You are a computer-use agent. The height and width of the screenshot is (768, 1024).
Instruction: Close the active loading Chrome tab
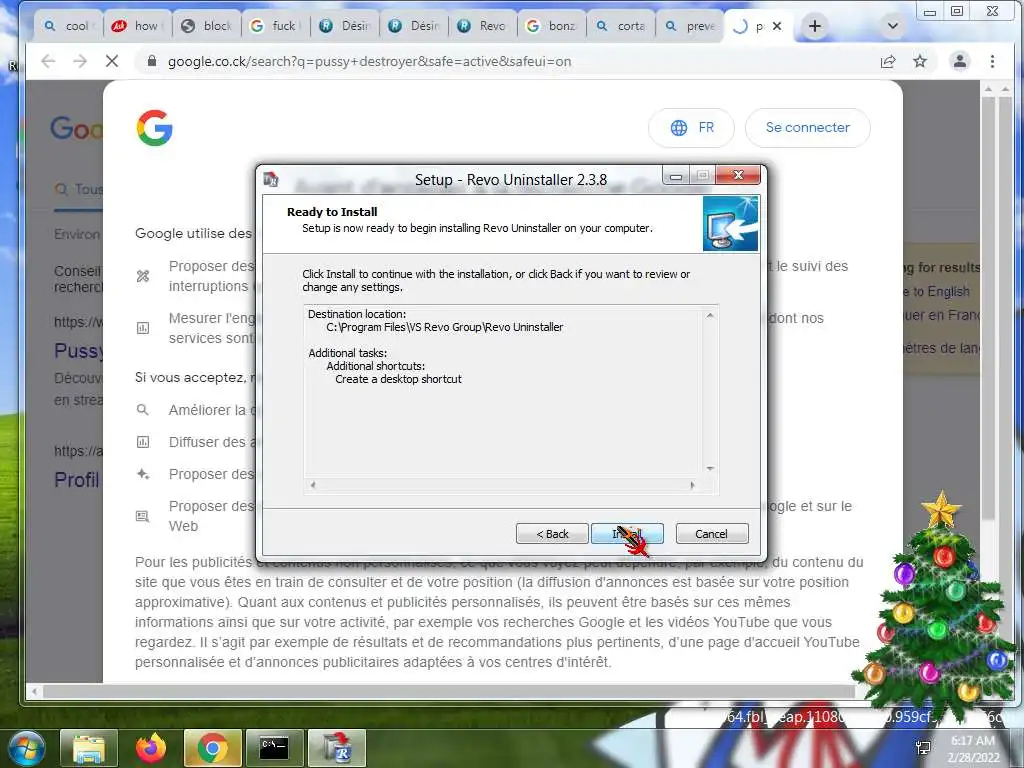pos(777,26)
